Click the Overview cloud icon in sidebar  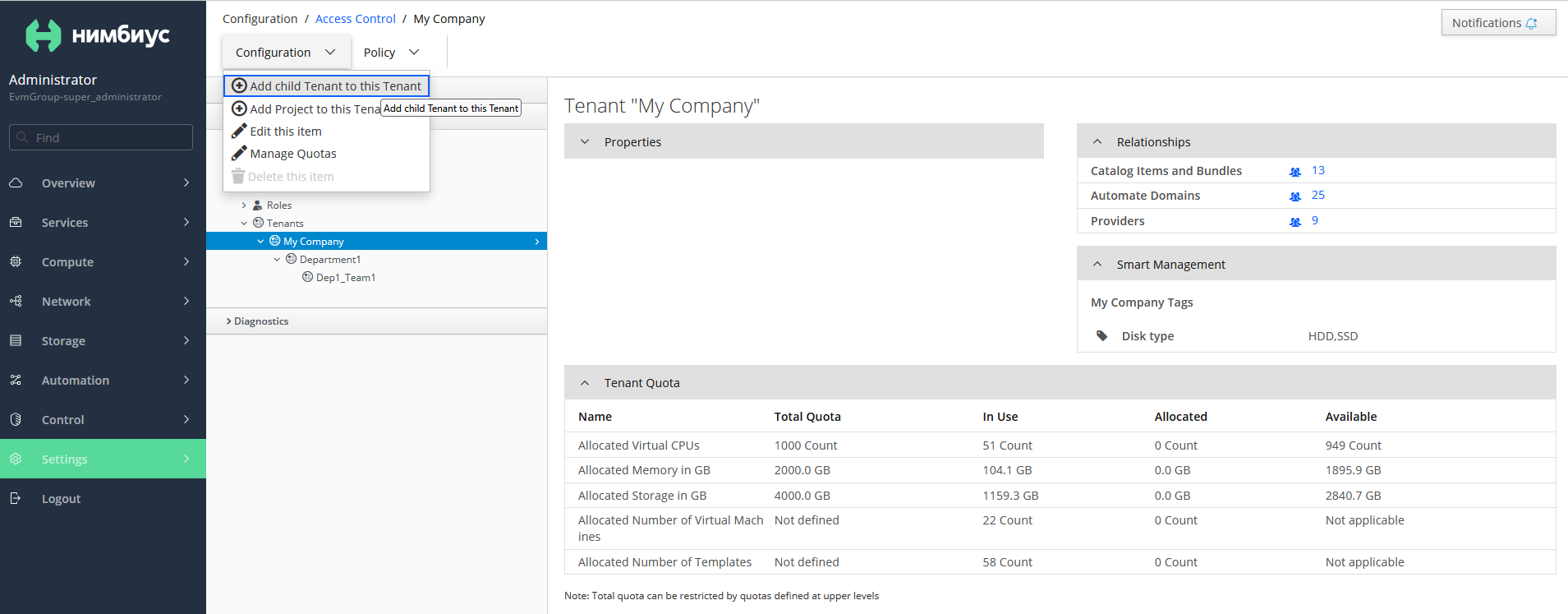pyautogui.click(x=16, y=182)
